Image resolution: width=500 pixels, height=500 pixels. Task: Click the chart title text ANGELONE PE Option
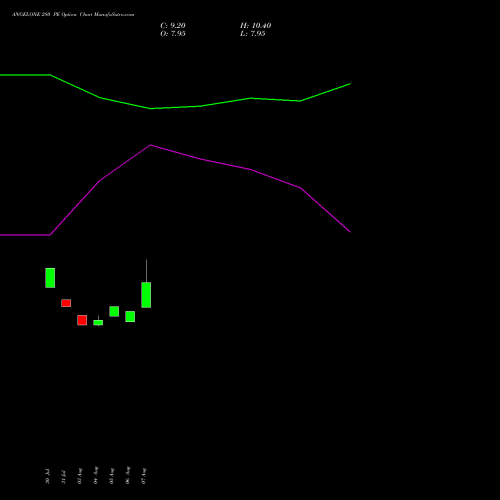(73, 15)
